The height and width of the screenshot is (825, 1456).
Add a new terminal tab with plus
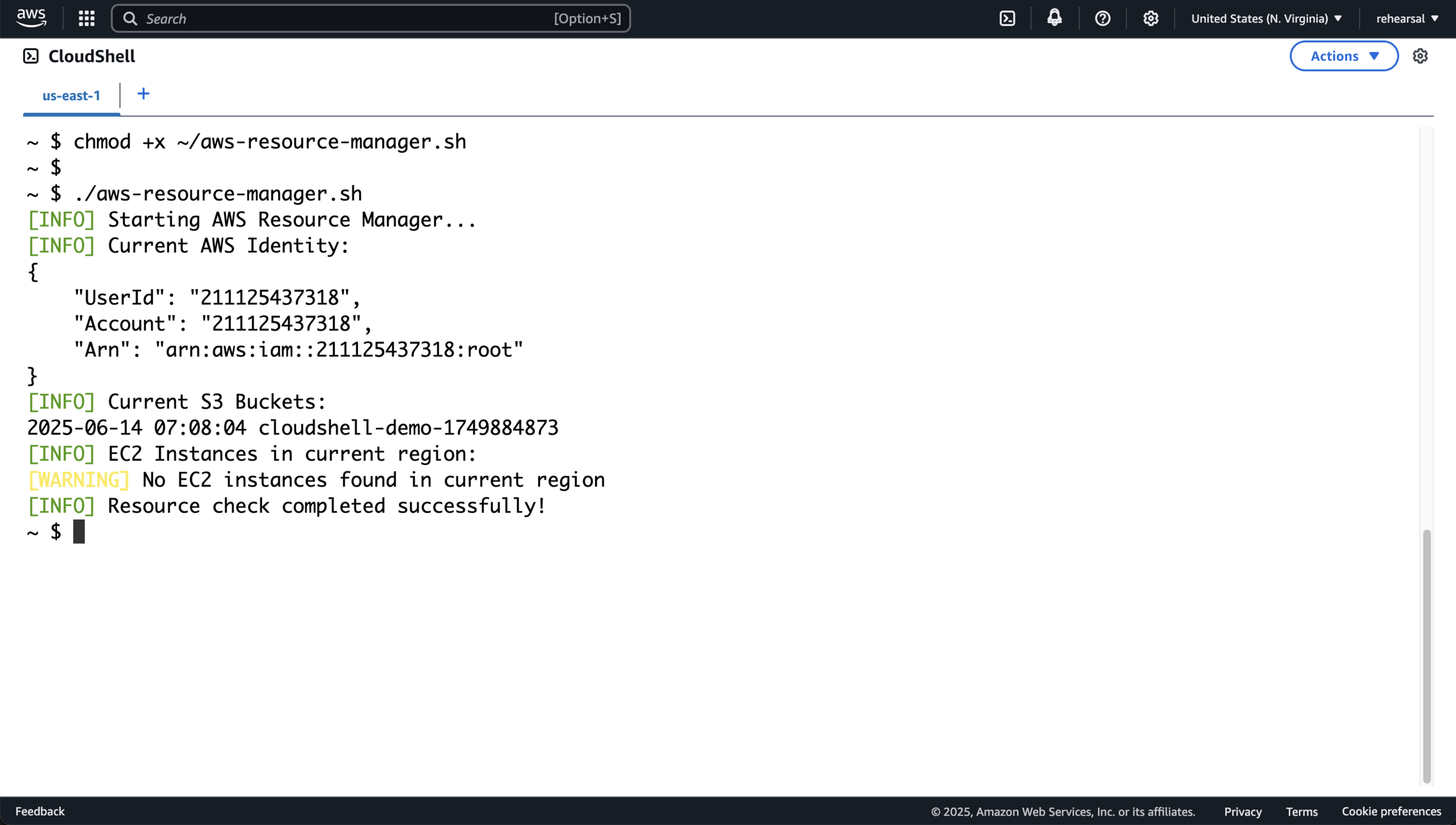point(143,94)
